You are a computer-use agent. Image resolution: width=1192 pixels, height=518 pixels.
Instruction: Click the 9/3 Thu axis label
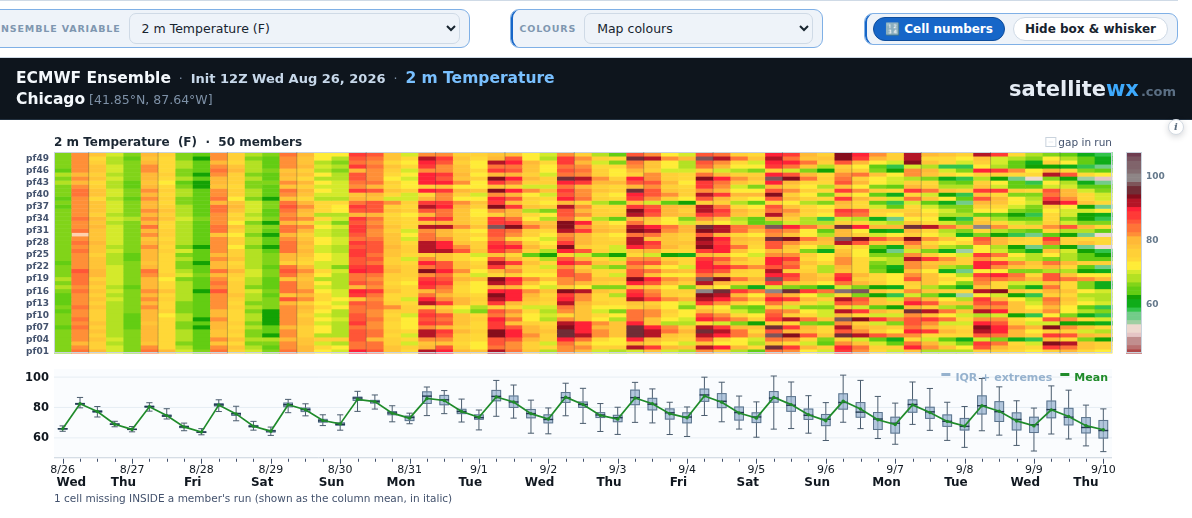click(610, 475)
